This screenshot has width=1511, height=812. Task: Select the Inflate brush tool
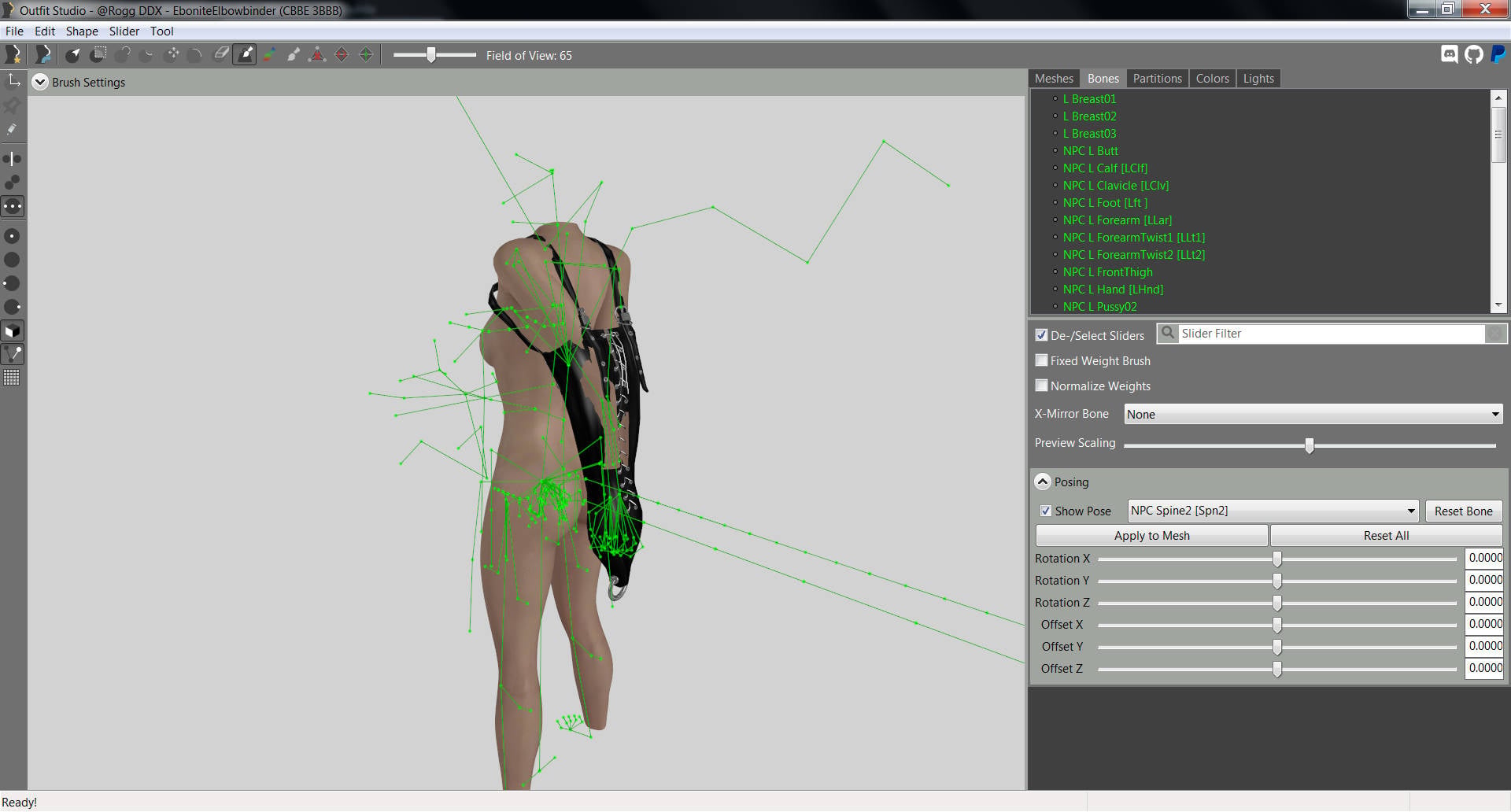tap(123, 55)
